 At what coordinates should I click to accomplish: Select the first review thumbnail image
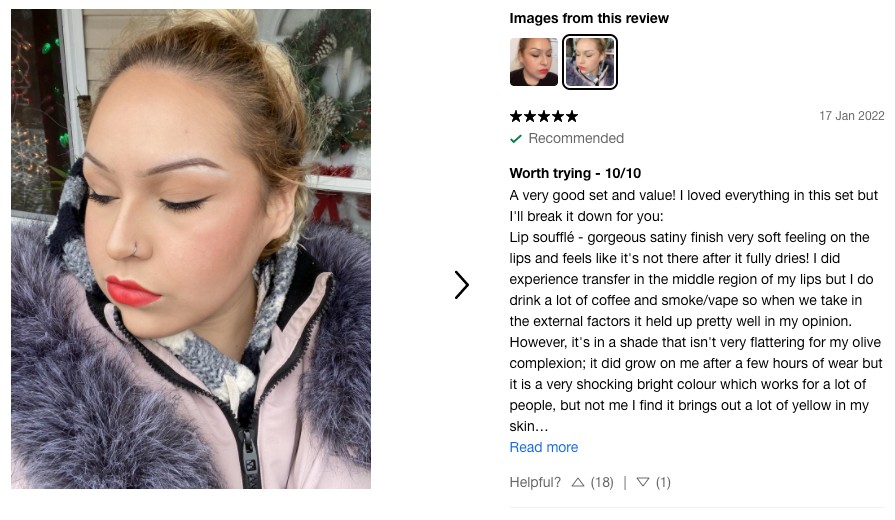point(534,62)
